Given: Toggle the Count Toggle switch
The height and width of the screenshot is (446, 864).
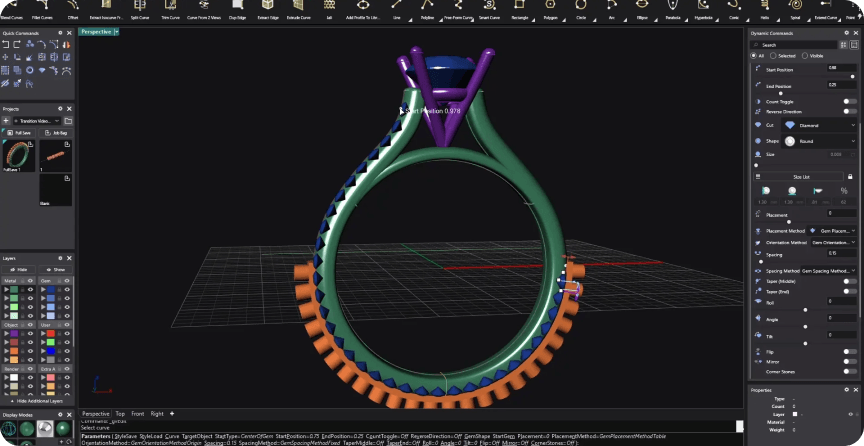Looking at the screenshot, I should (849, 101).
